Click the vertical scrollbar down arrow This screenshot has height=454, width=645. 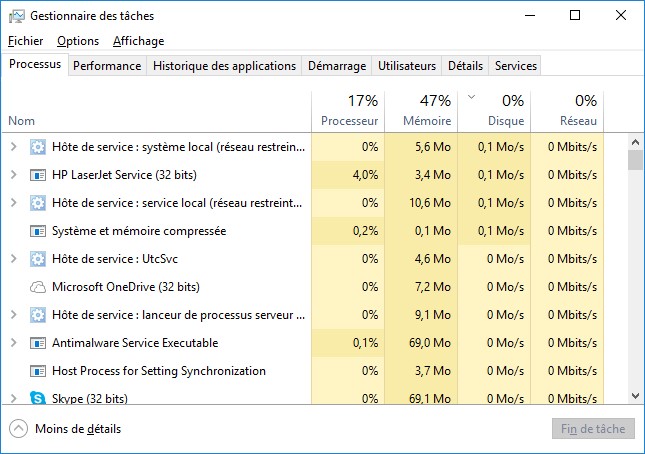pos(635,396)
